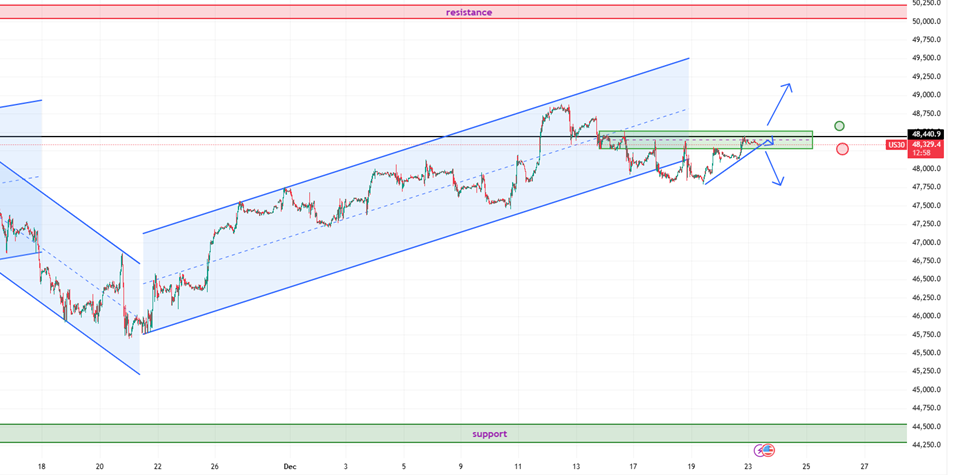The image size is (953, 475).
Task: Click the US flag economic event icon
Action: pyautogui.click(x=769, y=451)
